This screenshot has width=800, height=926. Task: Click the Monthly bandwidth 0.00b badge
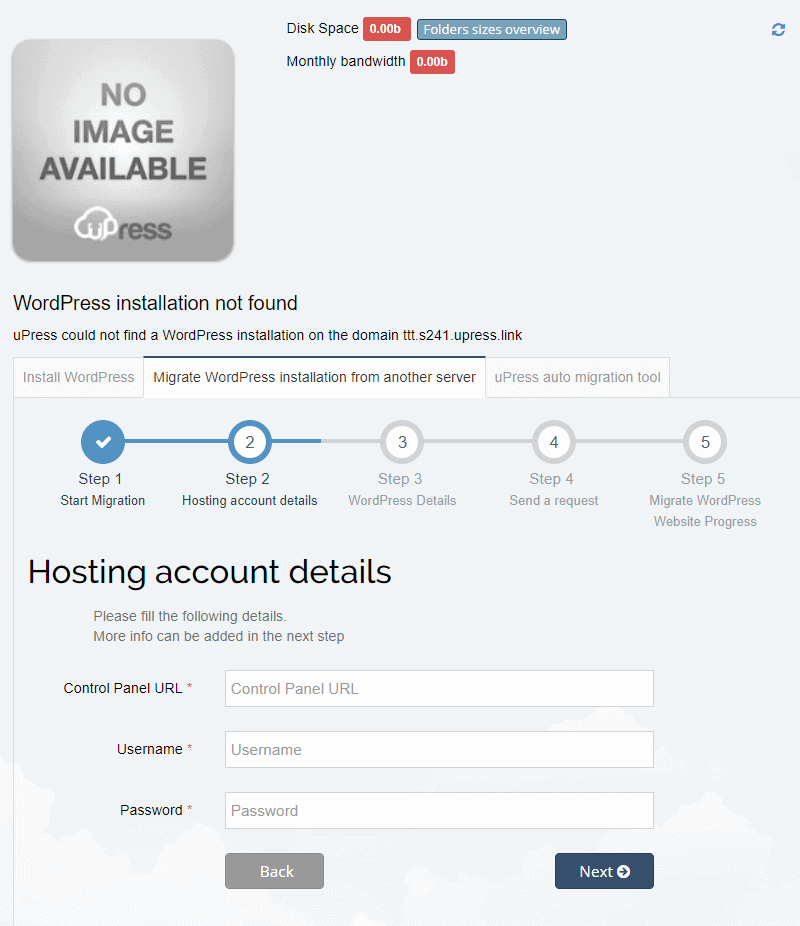[432, 61]
